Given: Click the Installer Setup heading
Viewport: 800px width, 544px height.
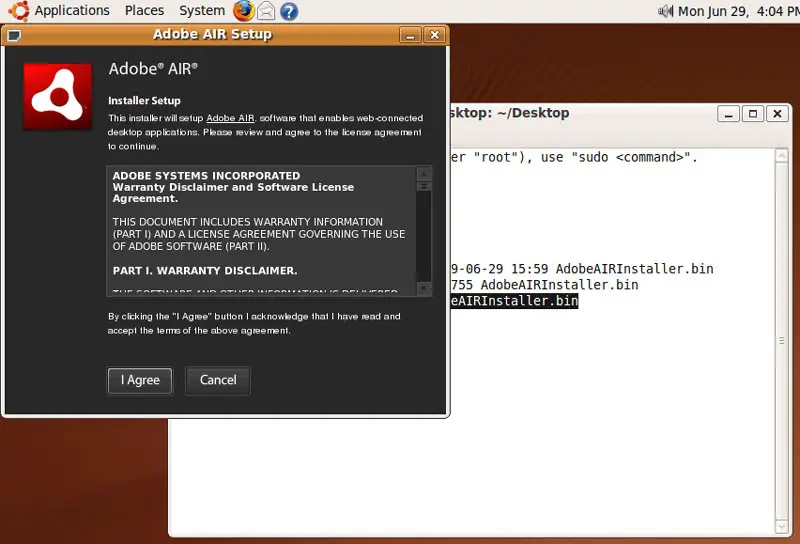Looking at the screenshot, I should pos(144,101).
